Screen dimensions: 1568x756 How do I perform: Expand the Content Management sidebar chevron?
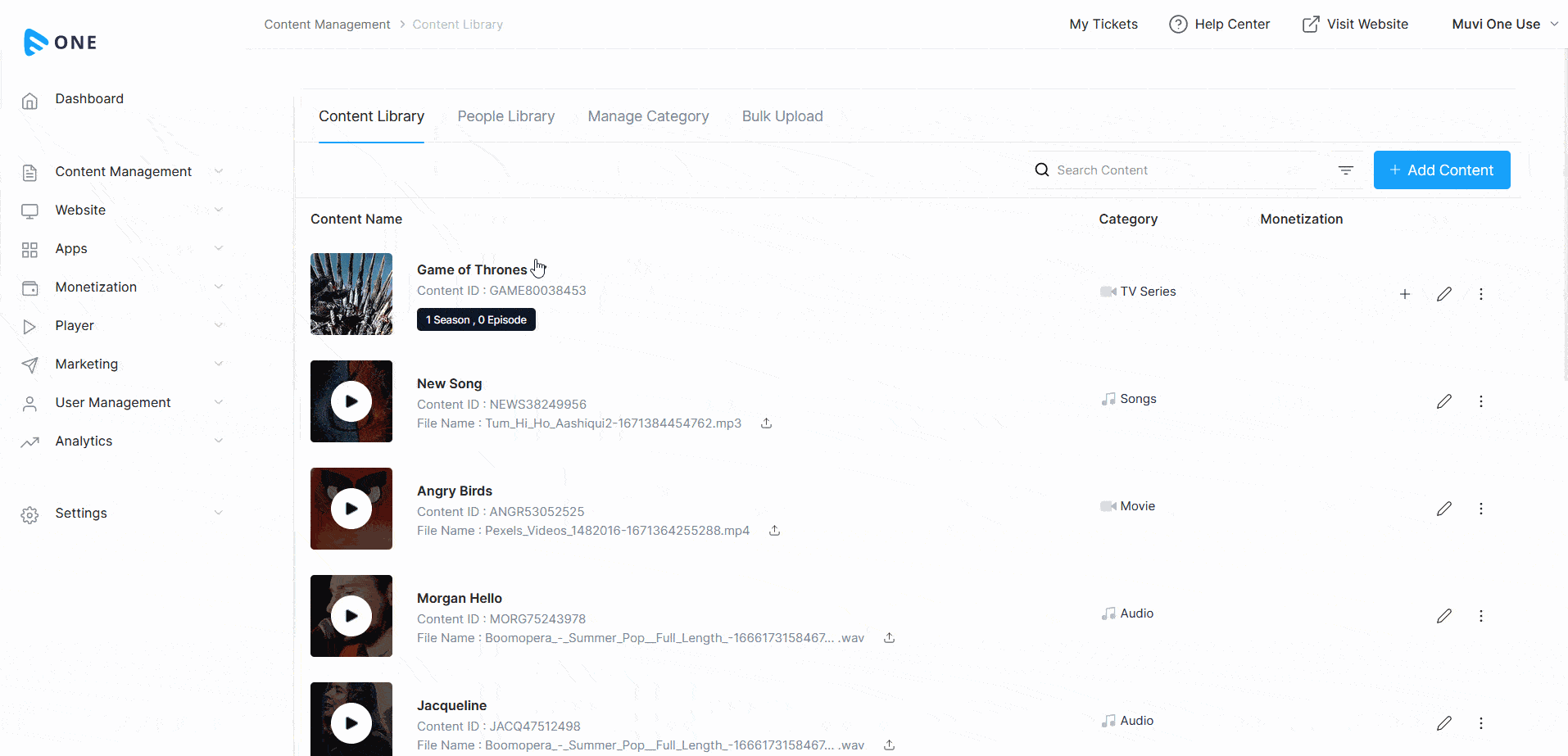pos(219,171)
